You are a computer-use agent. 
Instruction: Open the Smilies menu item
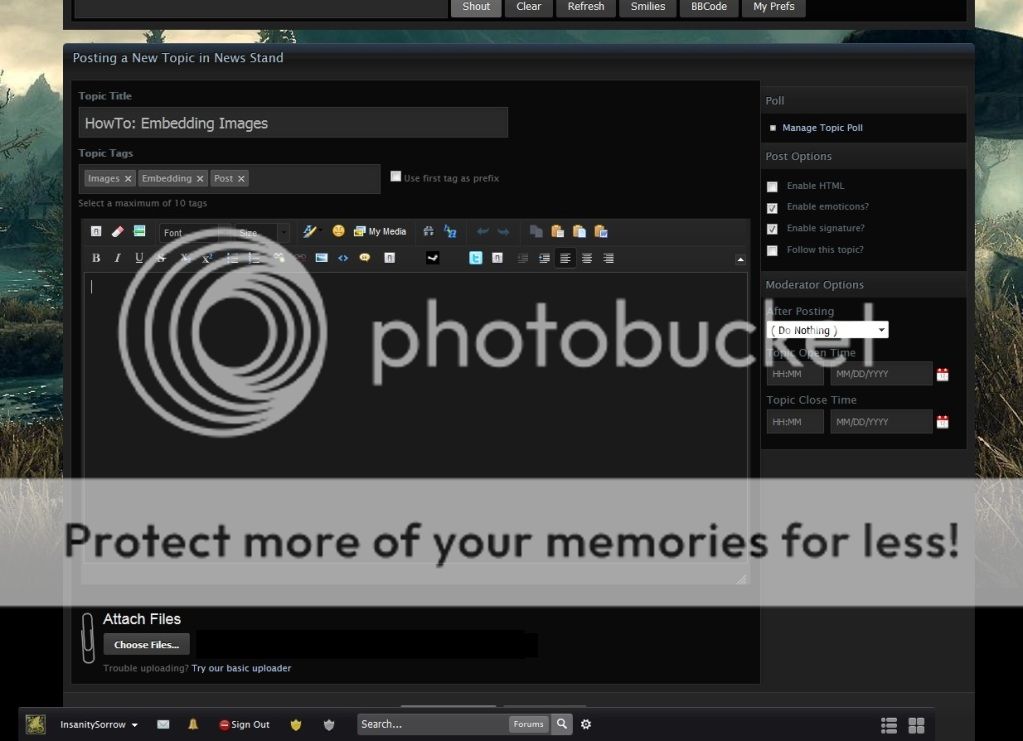pyautogui.click(x=648, y=7)
